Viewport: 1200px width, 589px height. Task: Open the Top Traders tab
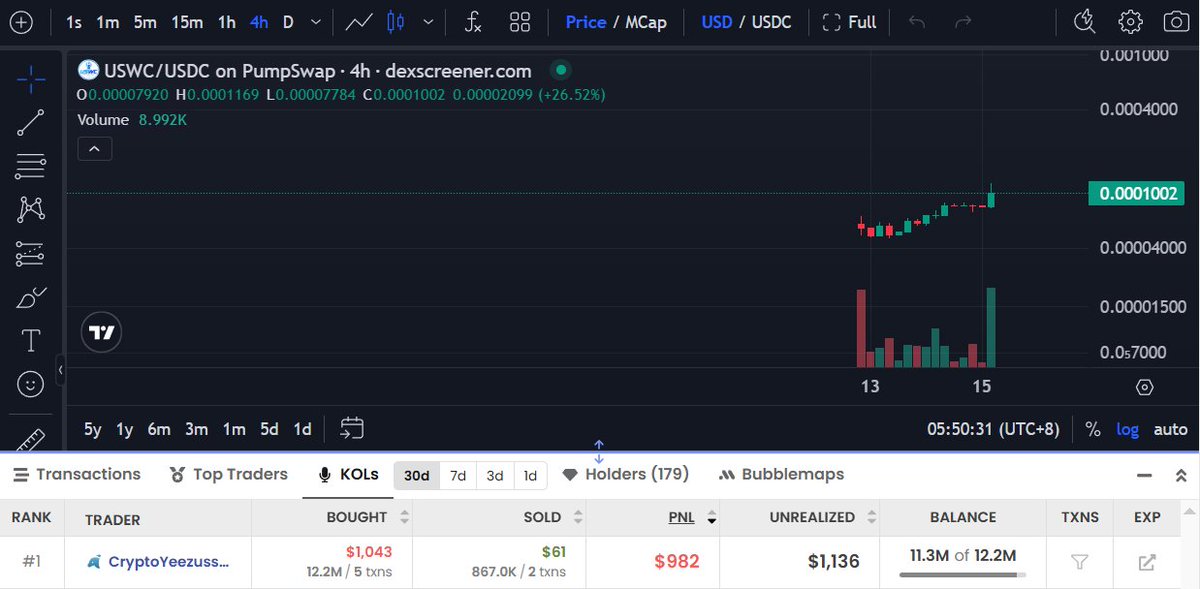click(228, 474)
